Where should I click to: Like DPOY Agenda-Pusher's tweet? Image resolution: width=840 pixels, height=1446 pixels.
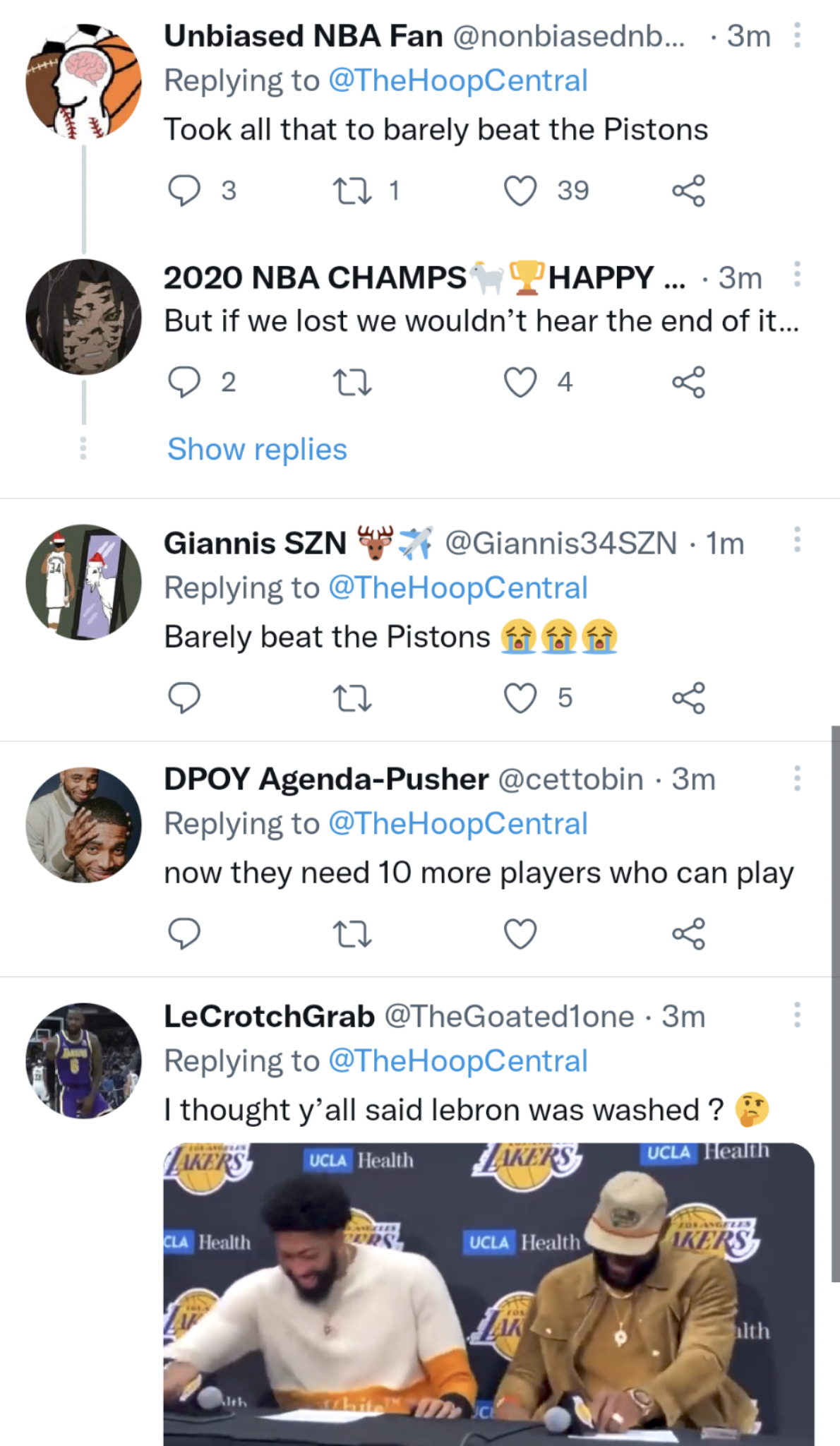pyautogui.click(x=520, y=933)
